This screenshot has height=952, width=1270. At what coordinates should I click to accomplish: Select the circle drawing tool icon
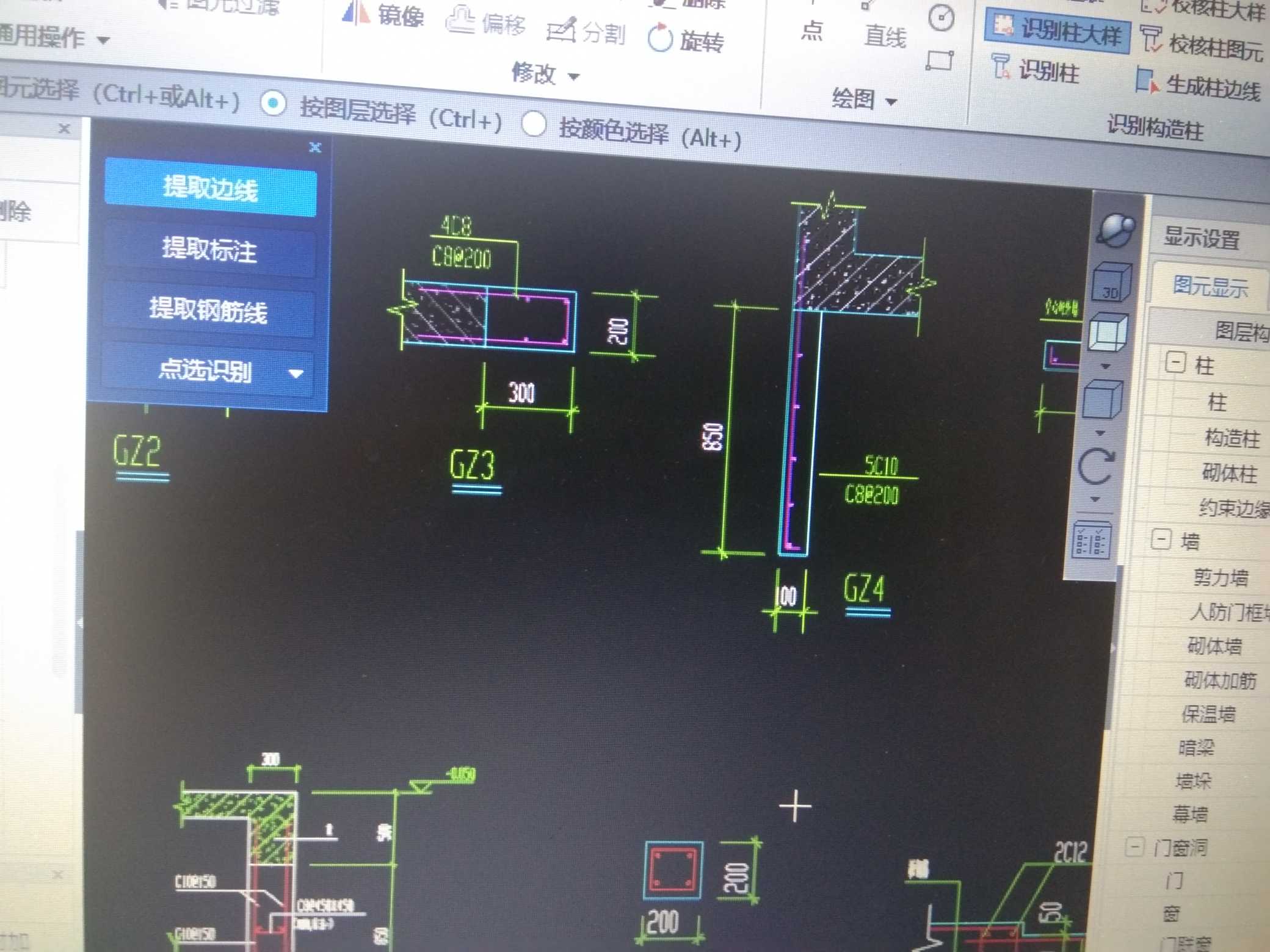[941, 18]
